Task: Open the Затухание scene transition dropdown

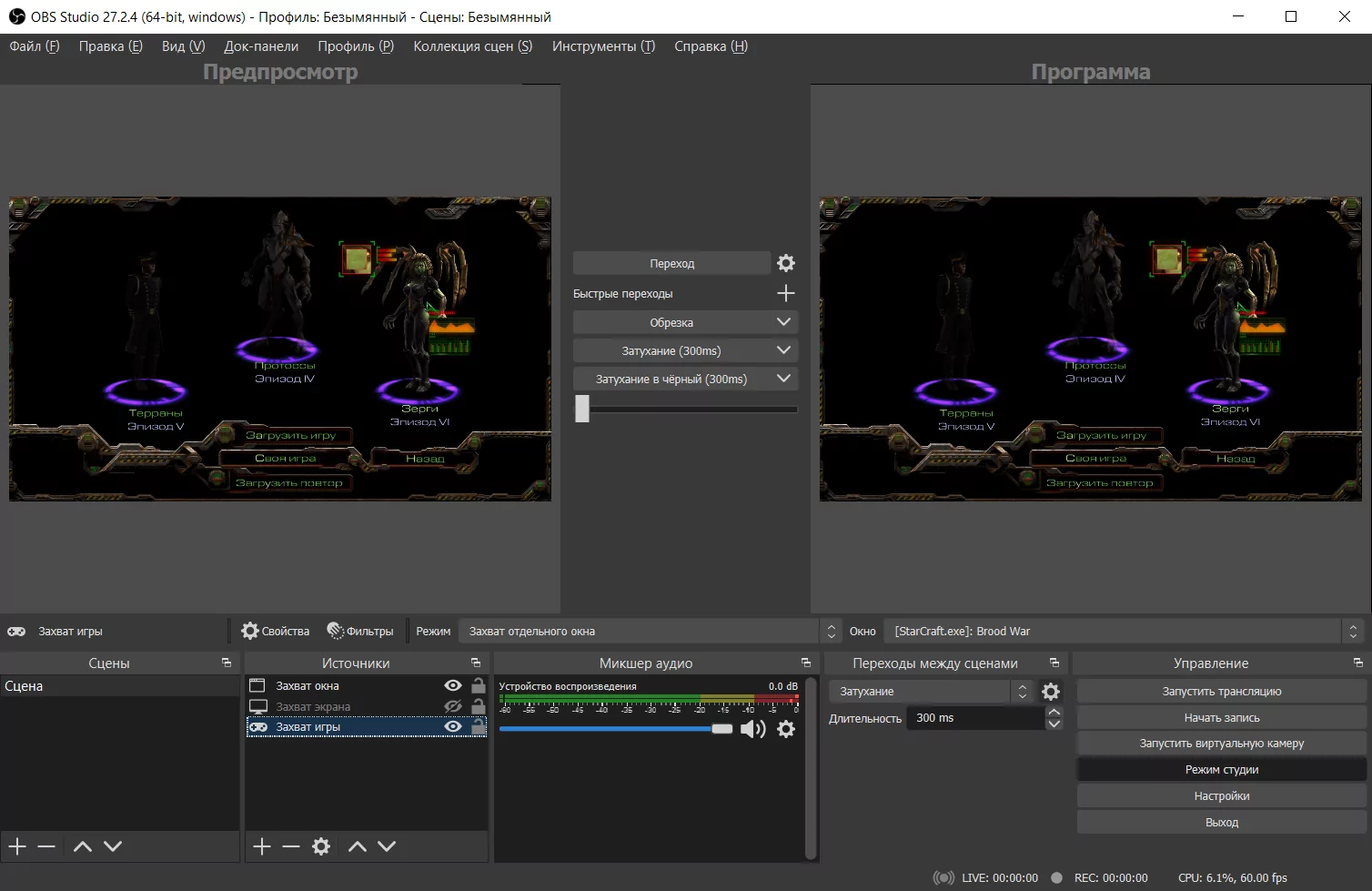Action: 932,692
